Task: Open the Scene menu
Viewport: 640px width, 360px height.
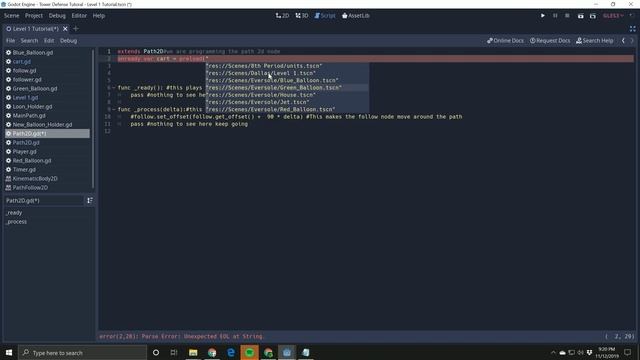Action: pos(11,16)
